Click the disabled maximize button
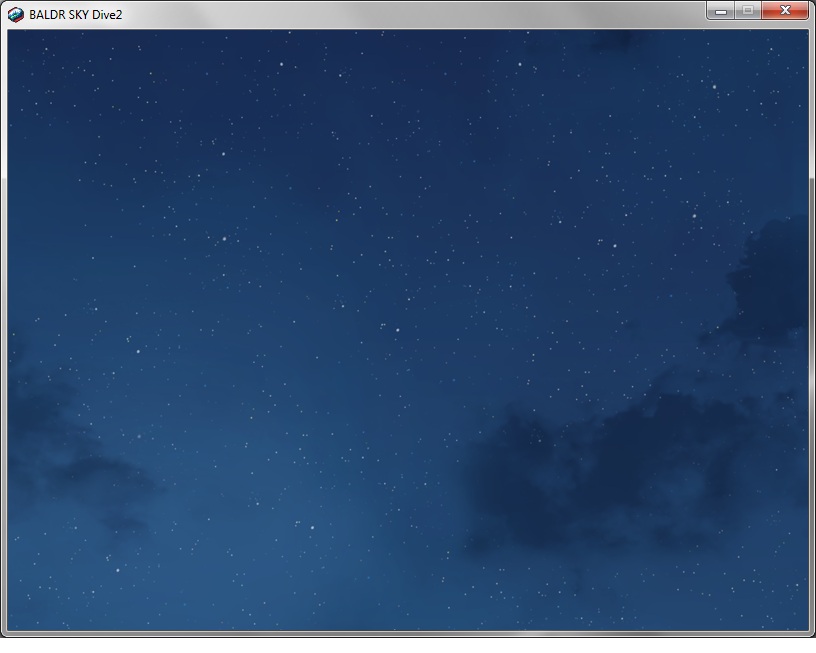Screen dimensions: 816x653 click(748, 10)
